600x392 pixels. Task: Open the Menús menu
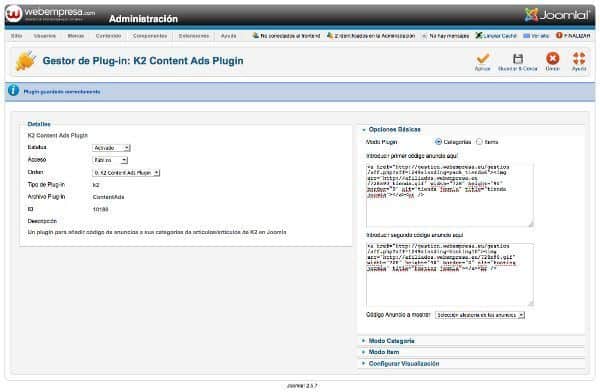[x=76, y=36]
